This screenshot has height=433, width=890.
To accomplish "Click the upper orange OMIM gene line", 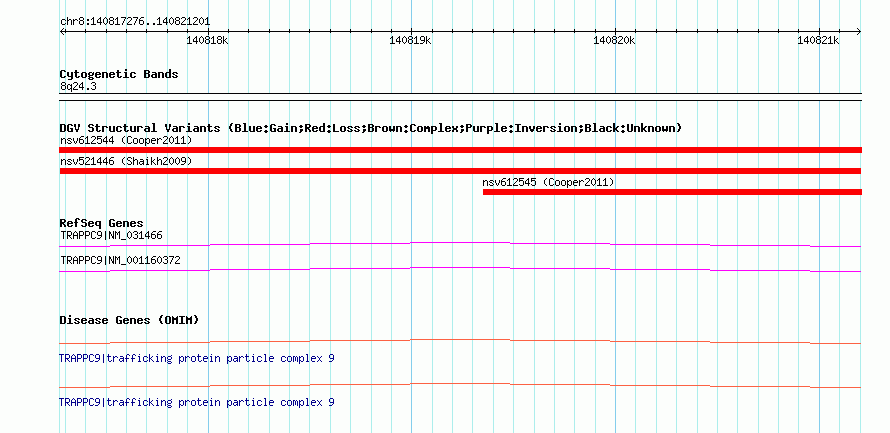I will coord(460,342).
